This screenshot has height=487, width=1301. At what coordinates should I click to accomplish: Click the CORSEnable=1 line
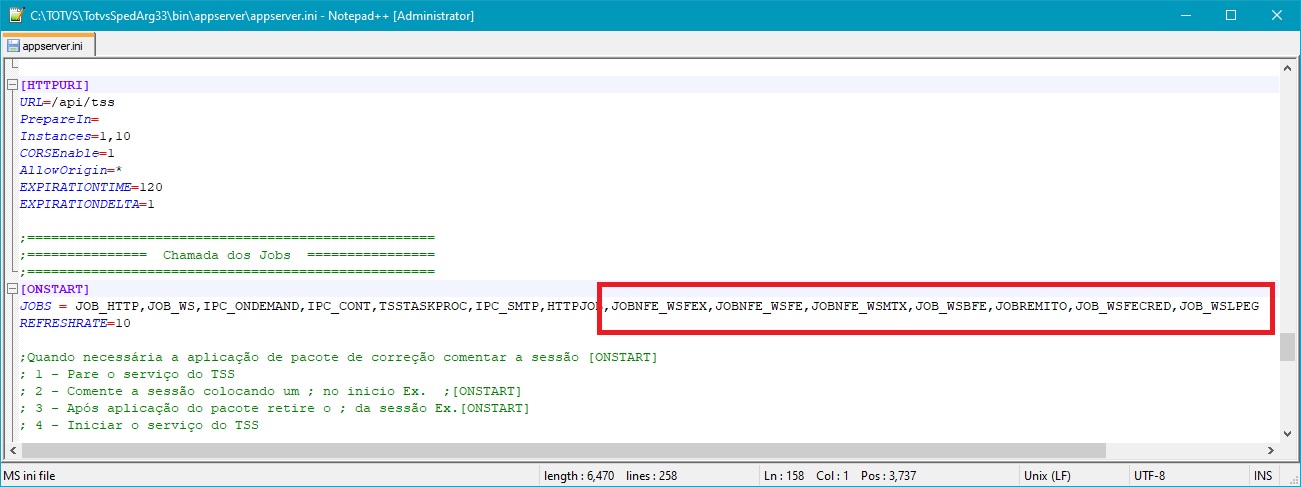click(68, 153)
